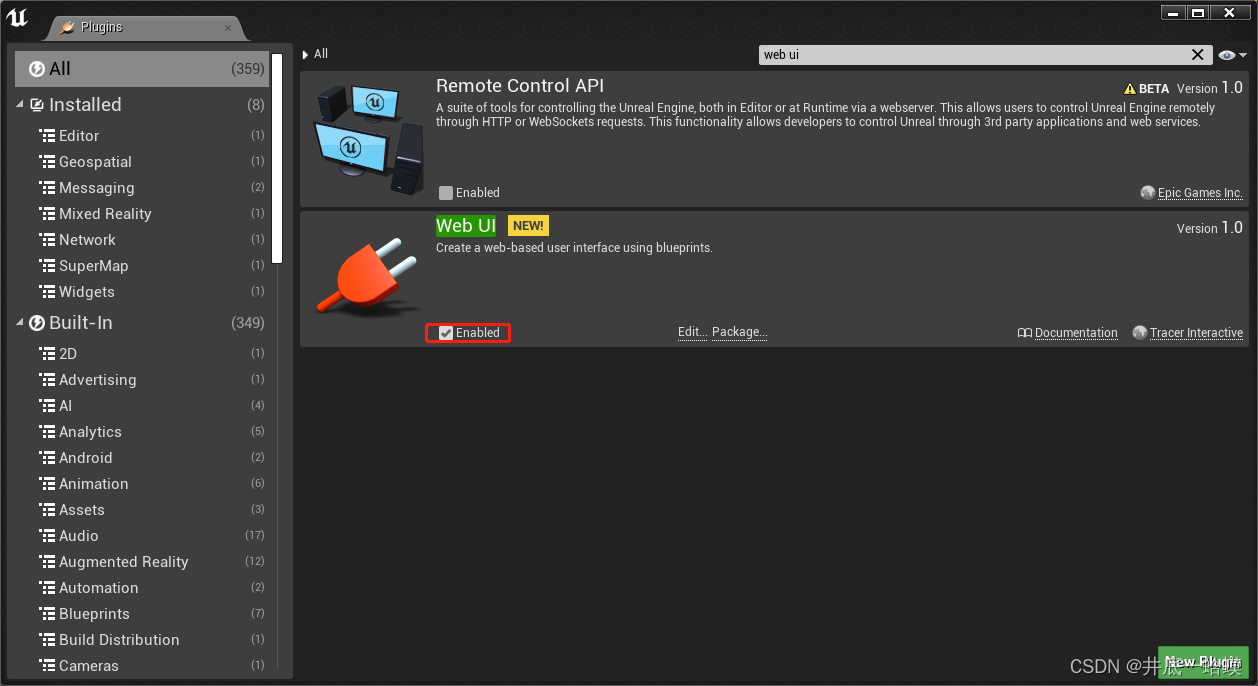The height and width of the screenshot is (686, 1258).
Task: Select the Build Distribution category label
Action: [119, 640]
